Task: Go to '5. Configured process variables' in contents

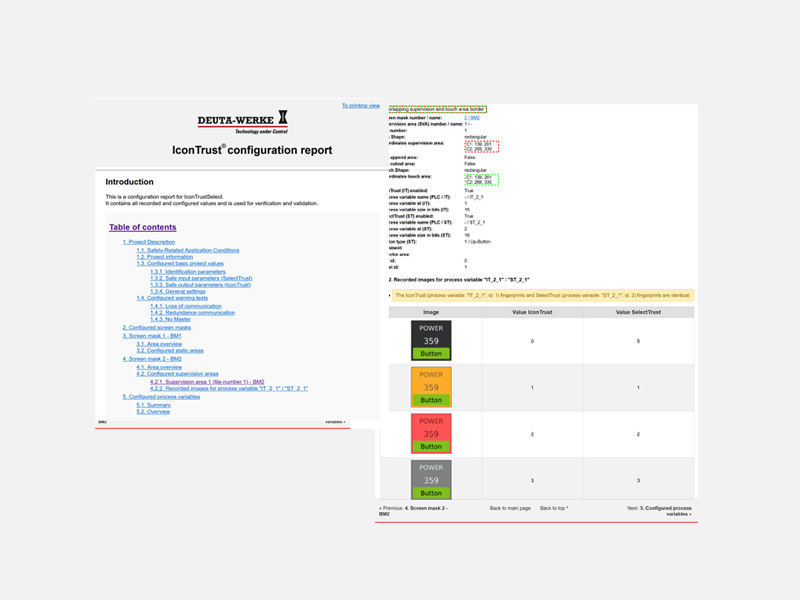Action: pos(161,396)
